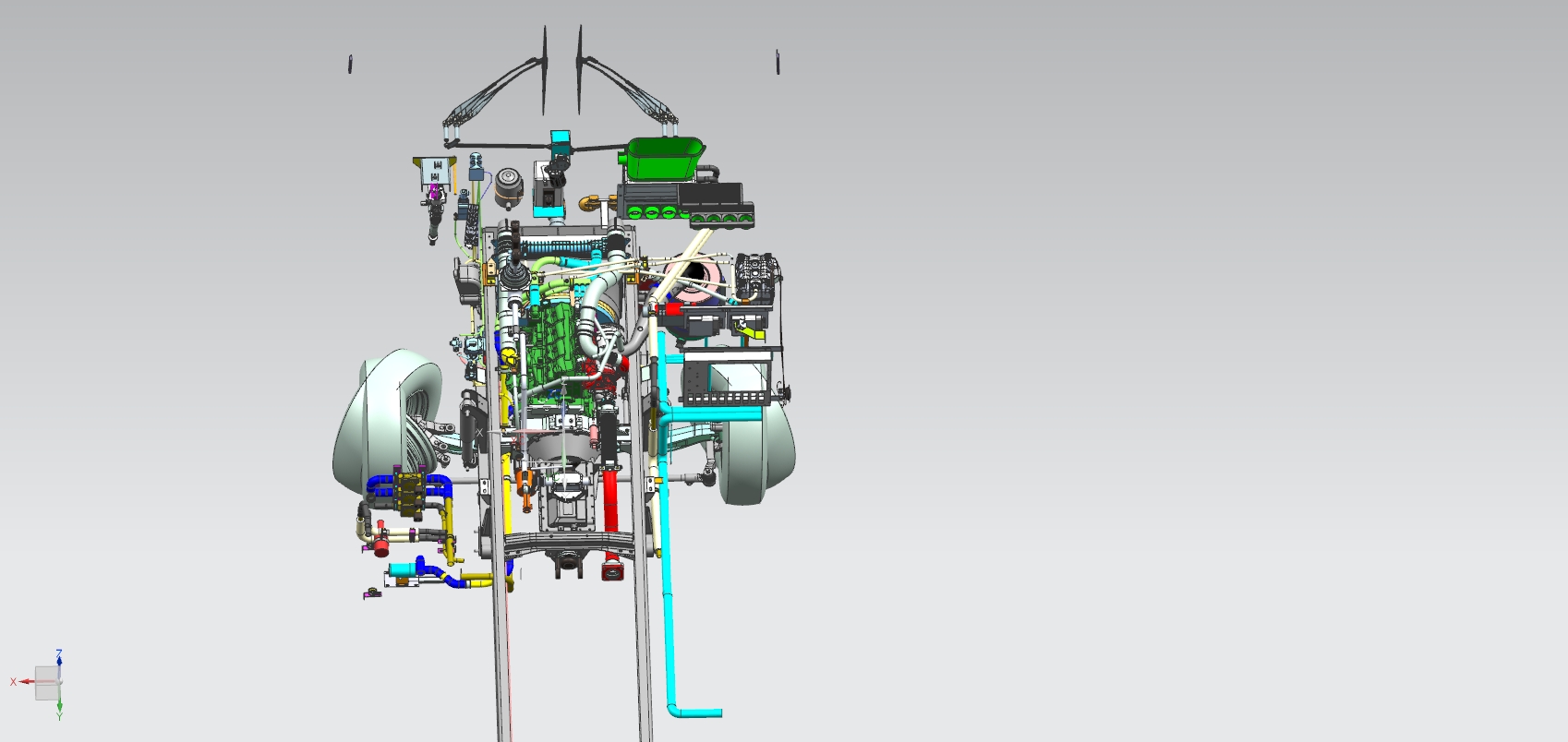This screenshot has height=742, width=1568.
Task: Click the red X axis on the triad
Action: click(26, 682)
